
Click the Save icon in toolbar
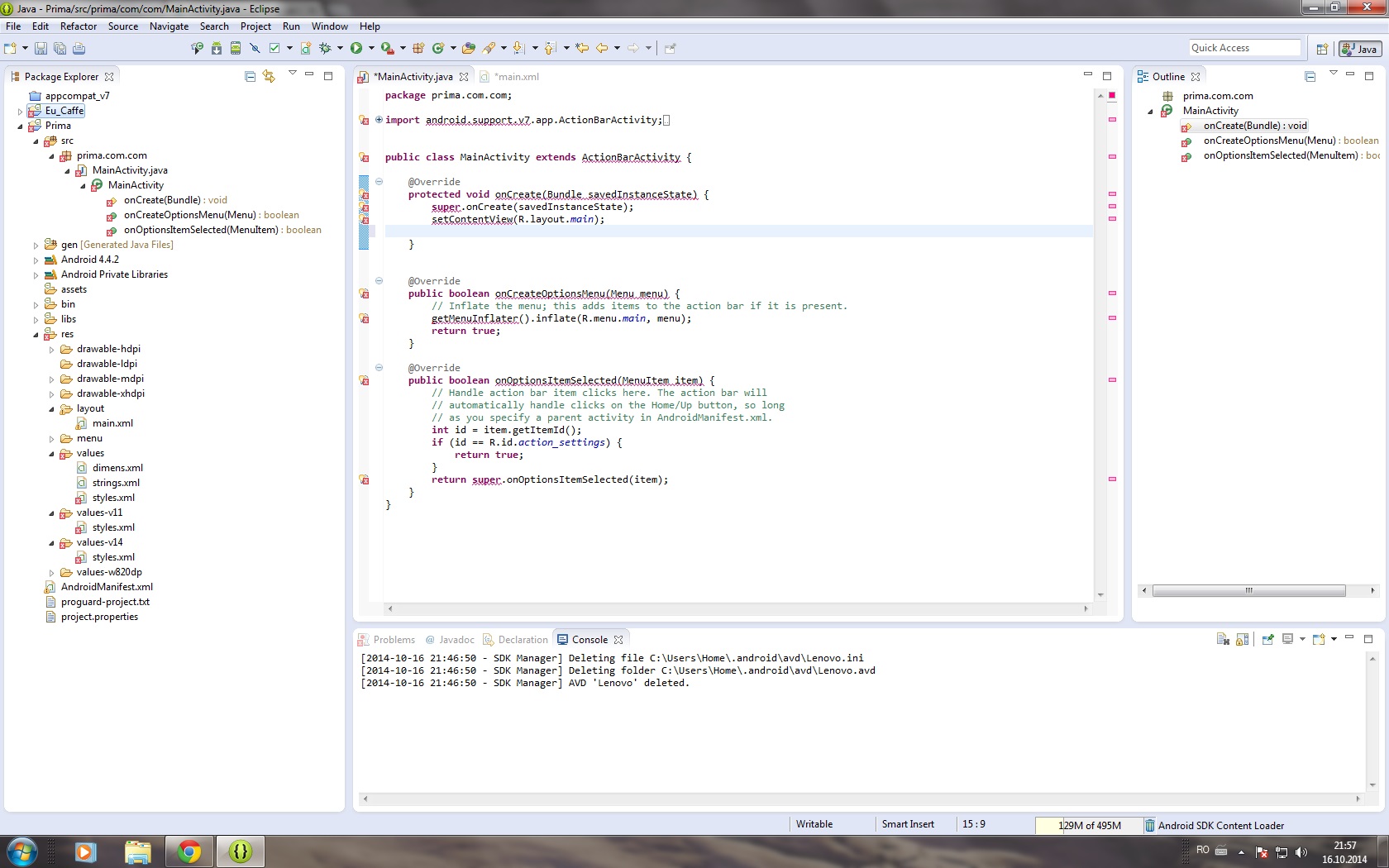click(x=40, y=49)
